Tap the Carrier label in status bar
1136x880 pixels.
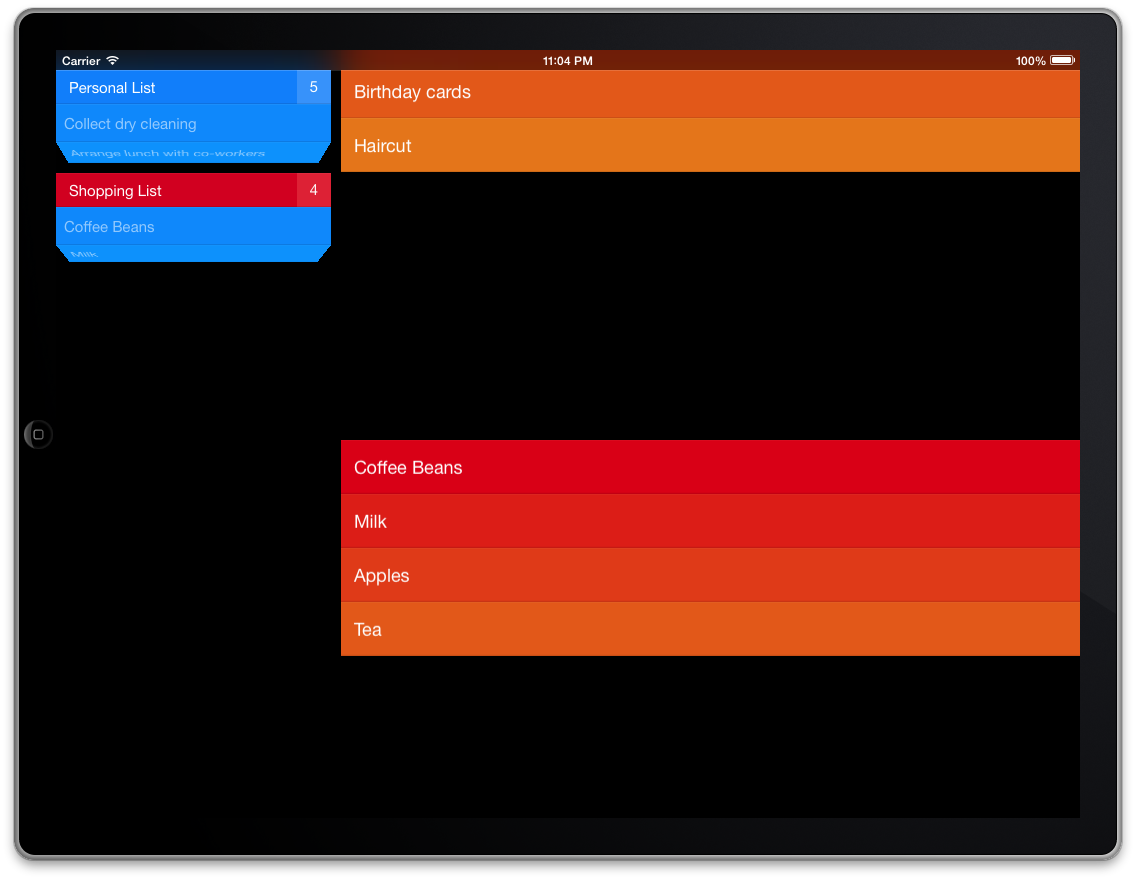point(81,61)
